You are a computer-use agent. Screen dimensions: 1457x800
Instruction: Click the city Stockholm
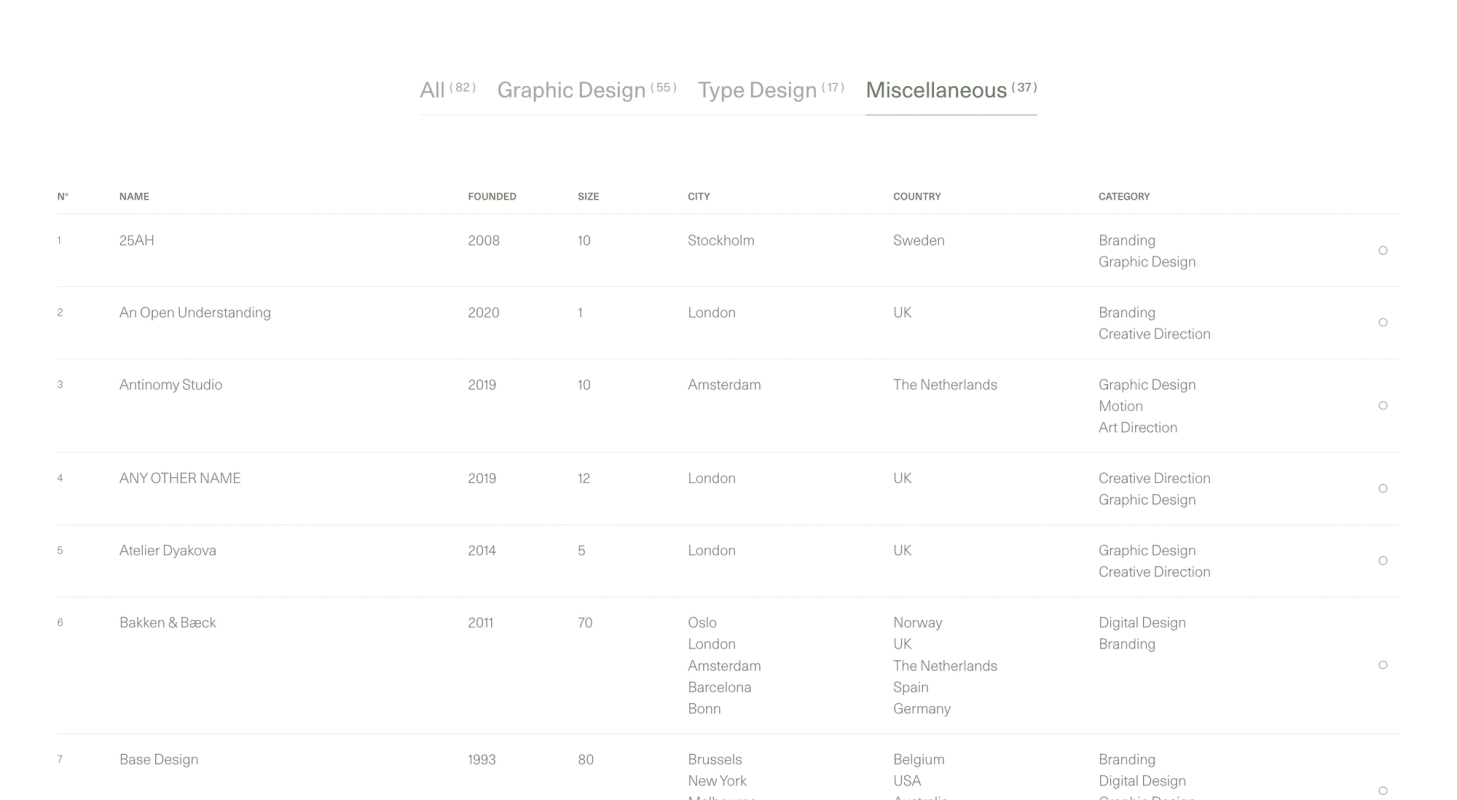click(x=721, y=241)
